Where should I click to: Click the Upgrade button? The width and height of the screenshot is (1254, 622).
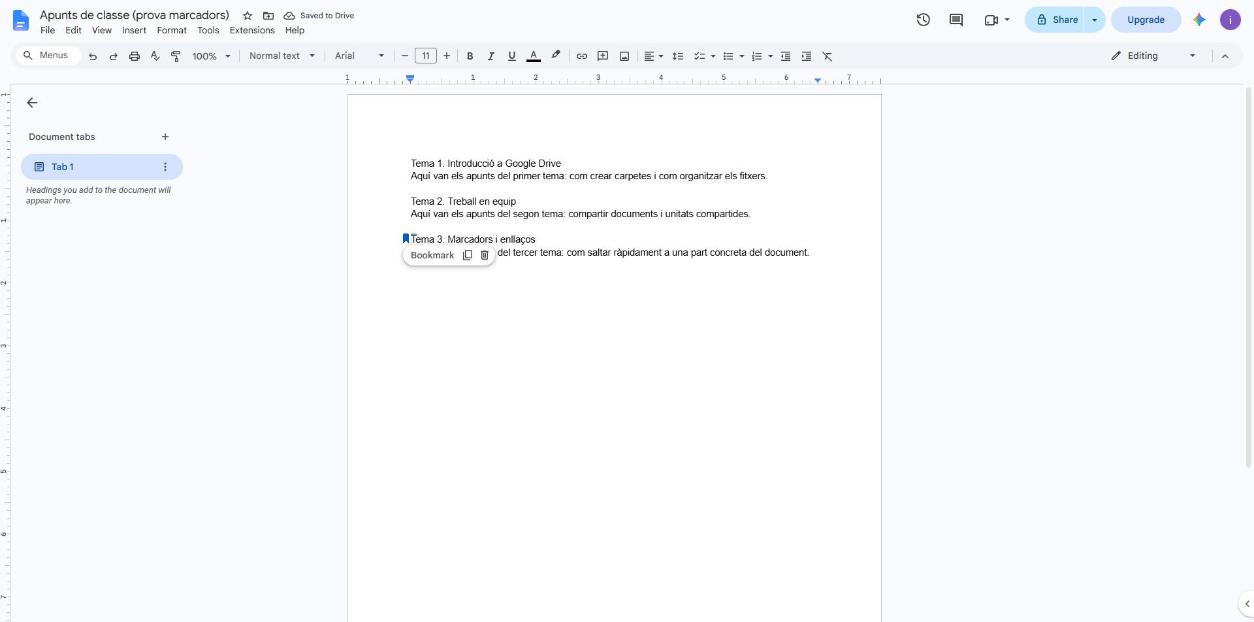pyautogui.click(x=1145, y=20)
